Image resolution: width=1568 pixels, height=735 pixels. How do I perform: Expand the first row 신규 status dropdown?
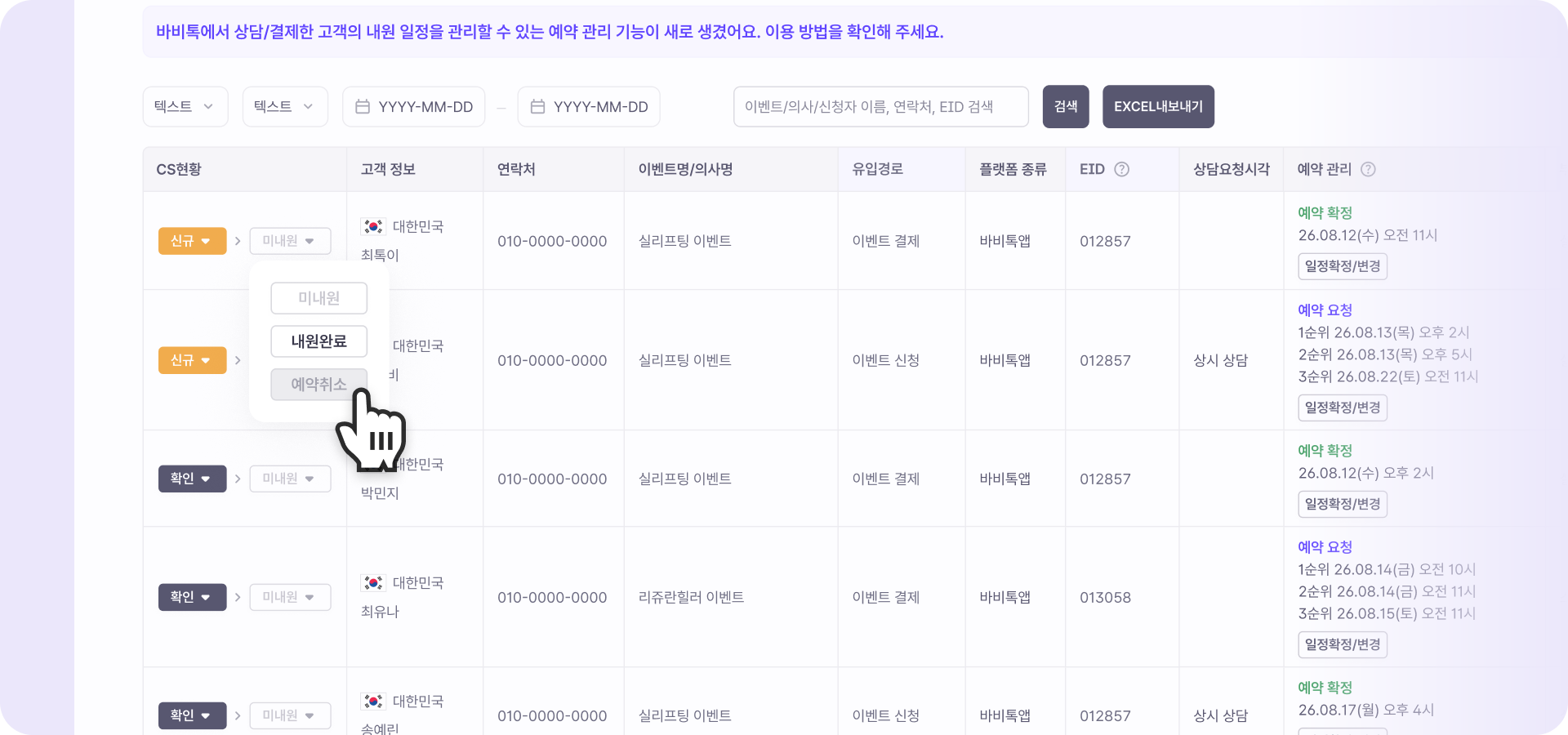click(192, 241)
